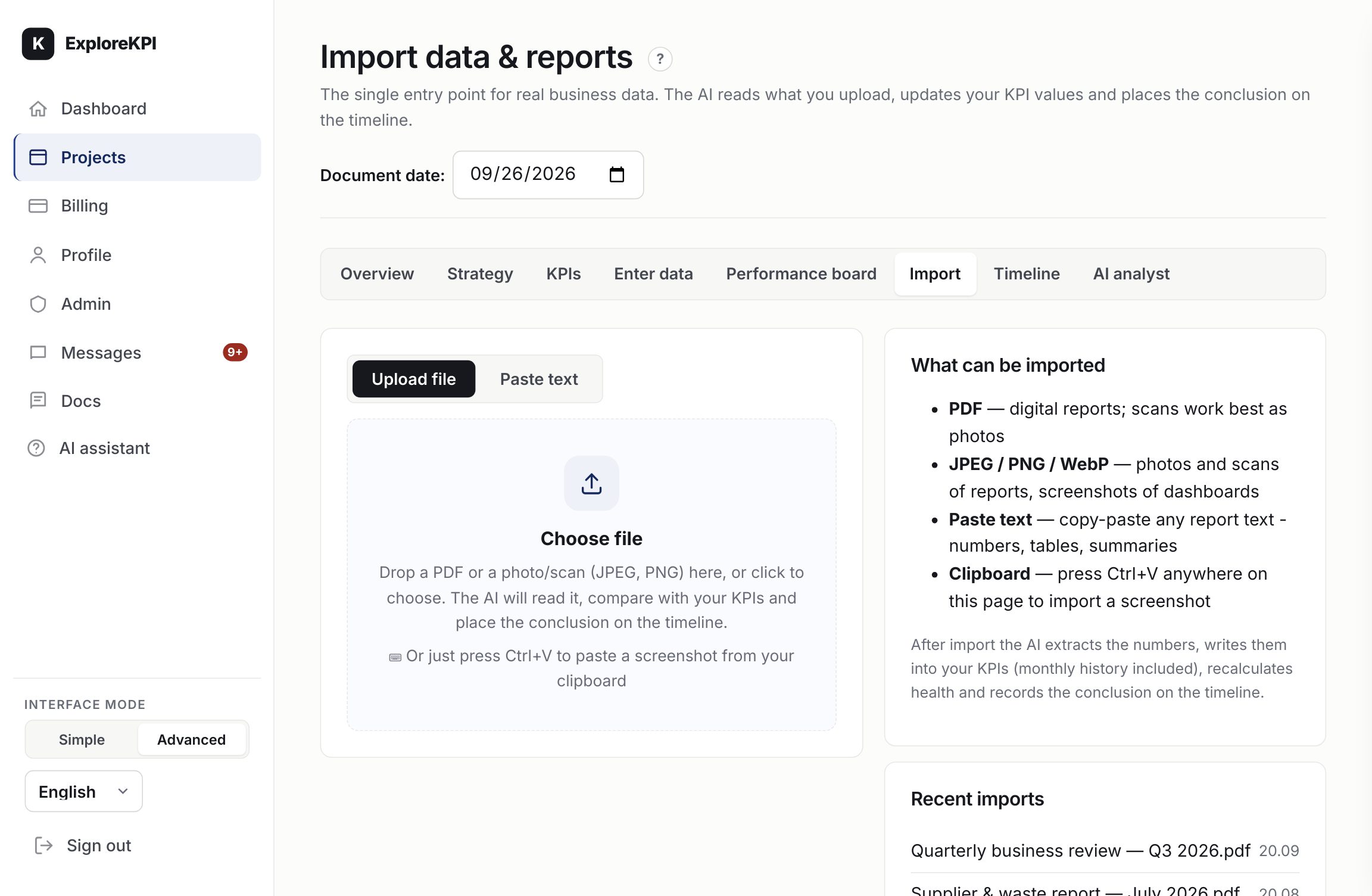Click the AI assistant question icon
The height and width of the screenshot is (896, 1372).
pos(36,448)
